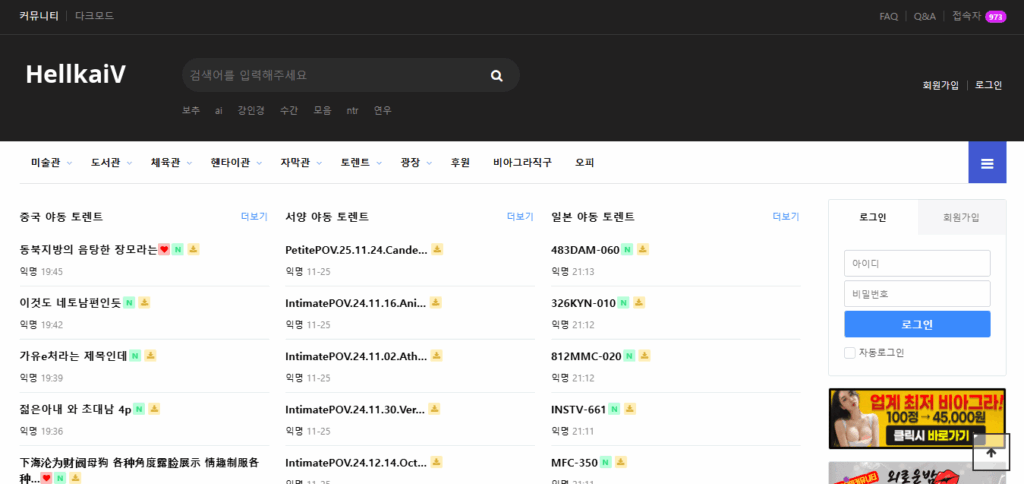Expand the 토렌트 navigation dropdown

pos(360,162)
